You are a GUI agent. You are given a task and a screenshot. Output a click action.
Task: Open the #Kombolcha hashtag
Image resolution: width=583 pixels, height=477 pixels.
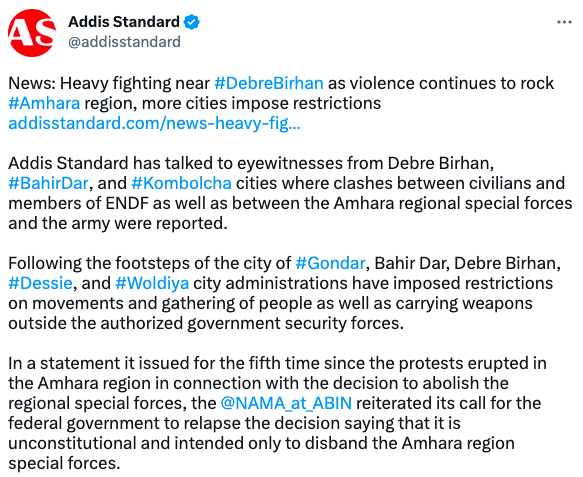[181, 184]
